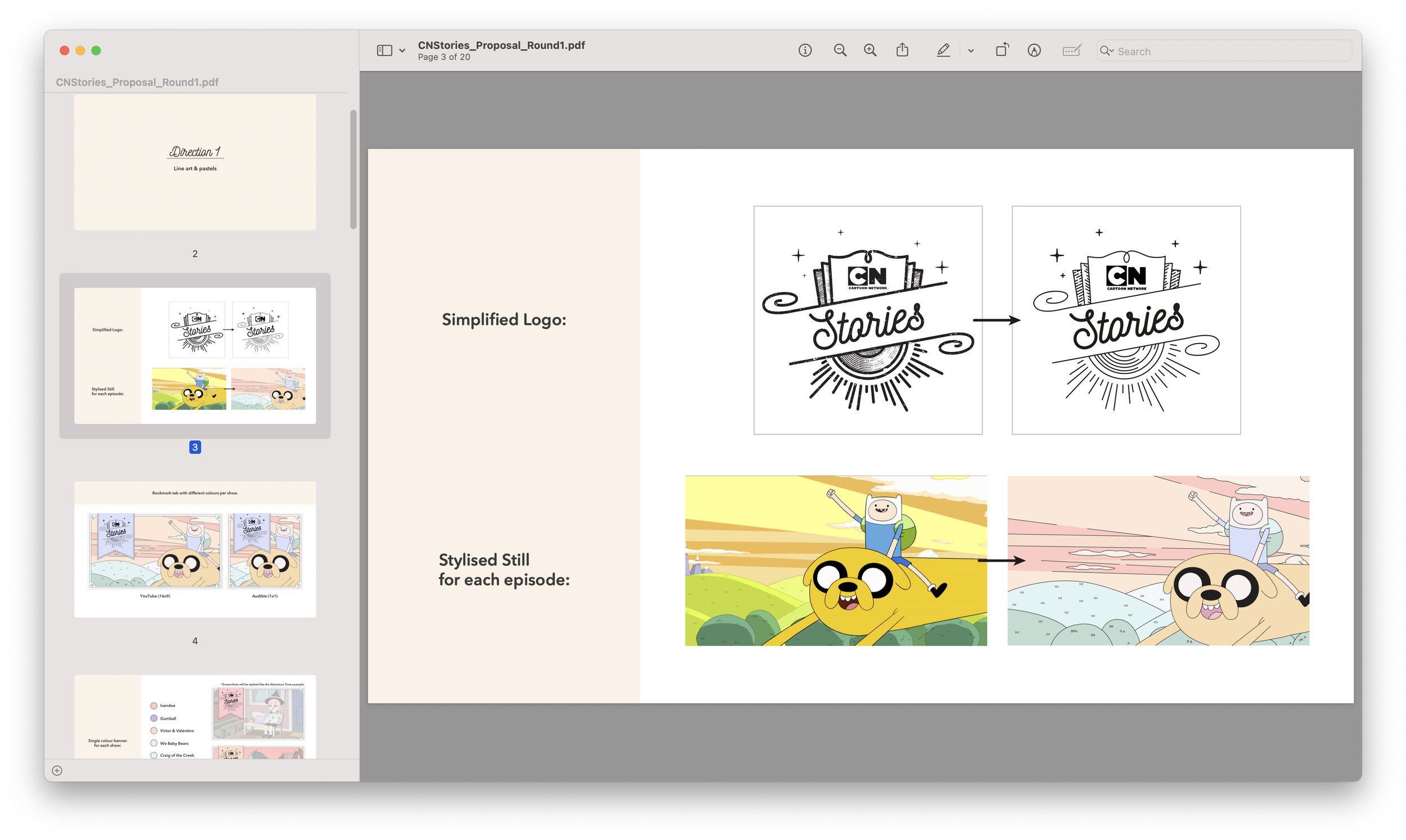Click the original Adventure Time still image
This screenshot has width=1406, height=840.
(x=836, y=561)
